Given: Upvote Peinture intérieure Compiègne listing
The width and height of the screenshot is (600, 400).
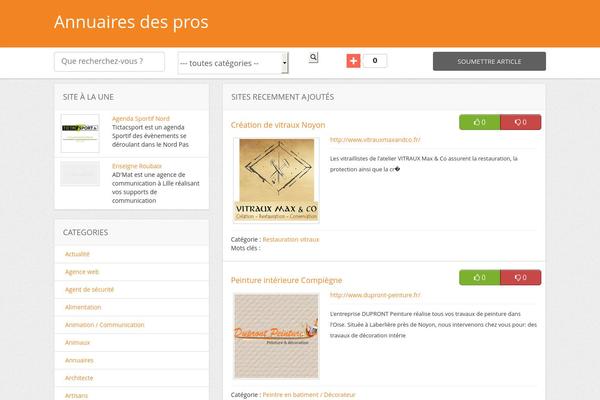Looking at the screenshot, I should point(479,278).
